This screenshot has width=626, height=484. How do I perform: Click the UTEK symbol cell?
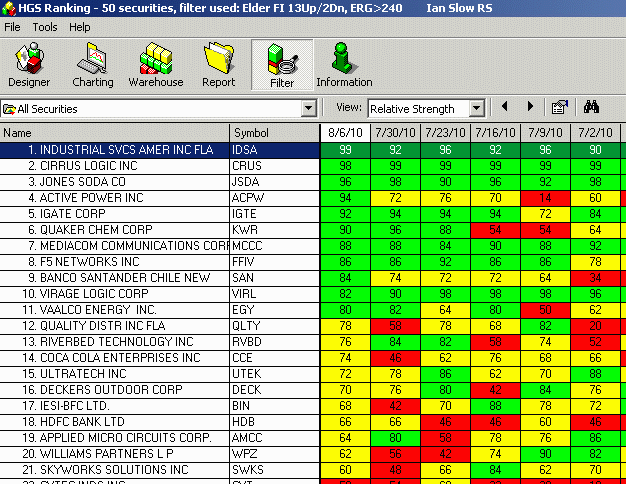pyautogui.click(x=275, y=374)
